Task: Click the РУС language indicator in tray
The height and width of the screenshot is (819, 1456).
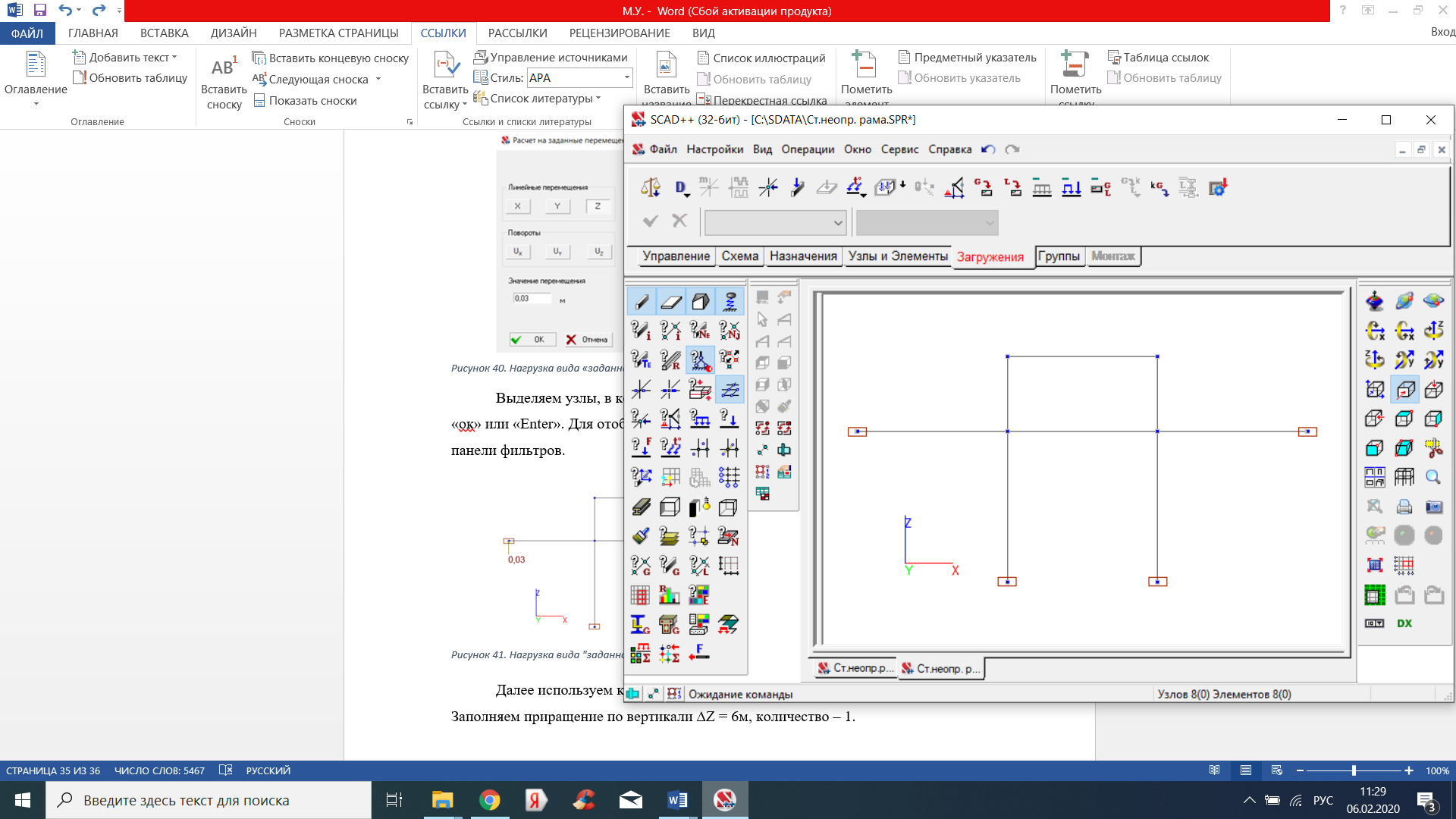Action: tap(1323, 800)
